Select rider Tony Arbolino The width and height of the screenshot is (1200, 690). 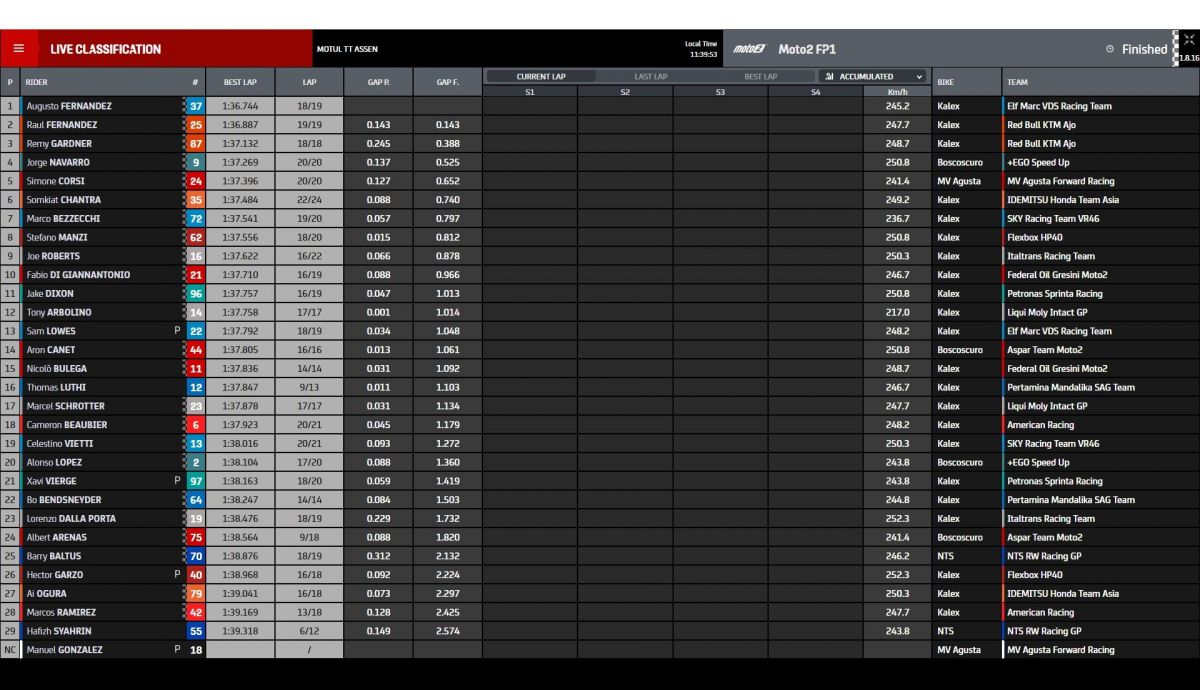58,312
